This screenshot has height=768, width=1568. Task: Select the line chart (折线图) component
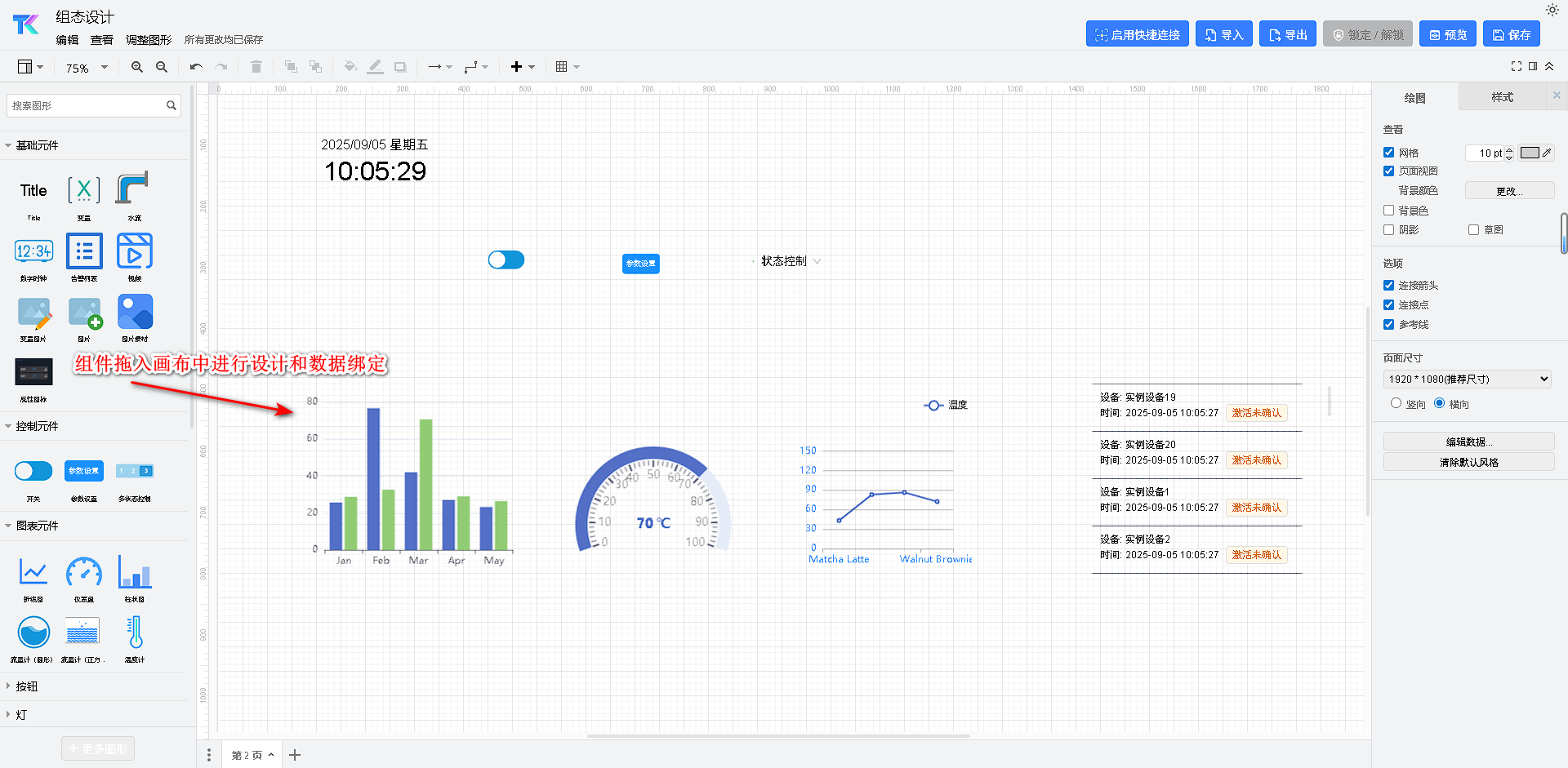coord(33,573)
